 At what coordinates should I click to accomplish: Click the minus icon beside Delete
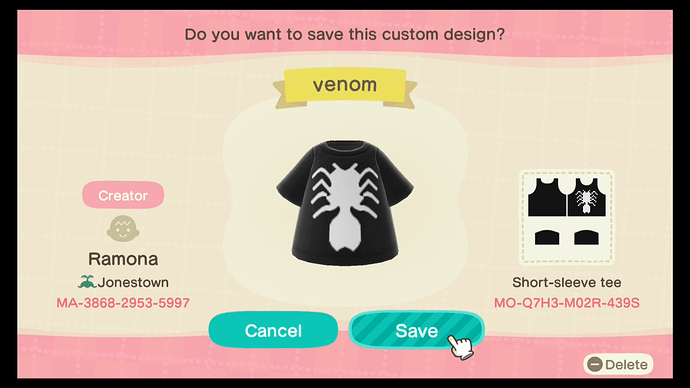tap(595, 364)
